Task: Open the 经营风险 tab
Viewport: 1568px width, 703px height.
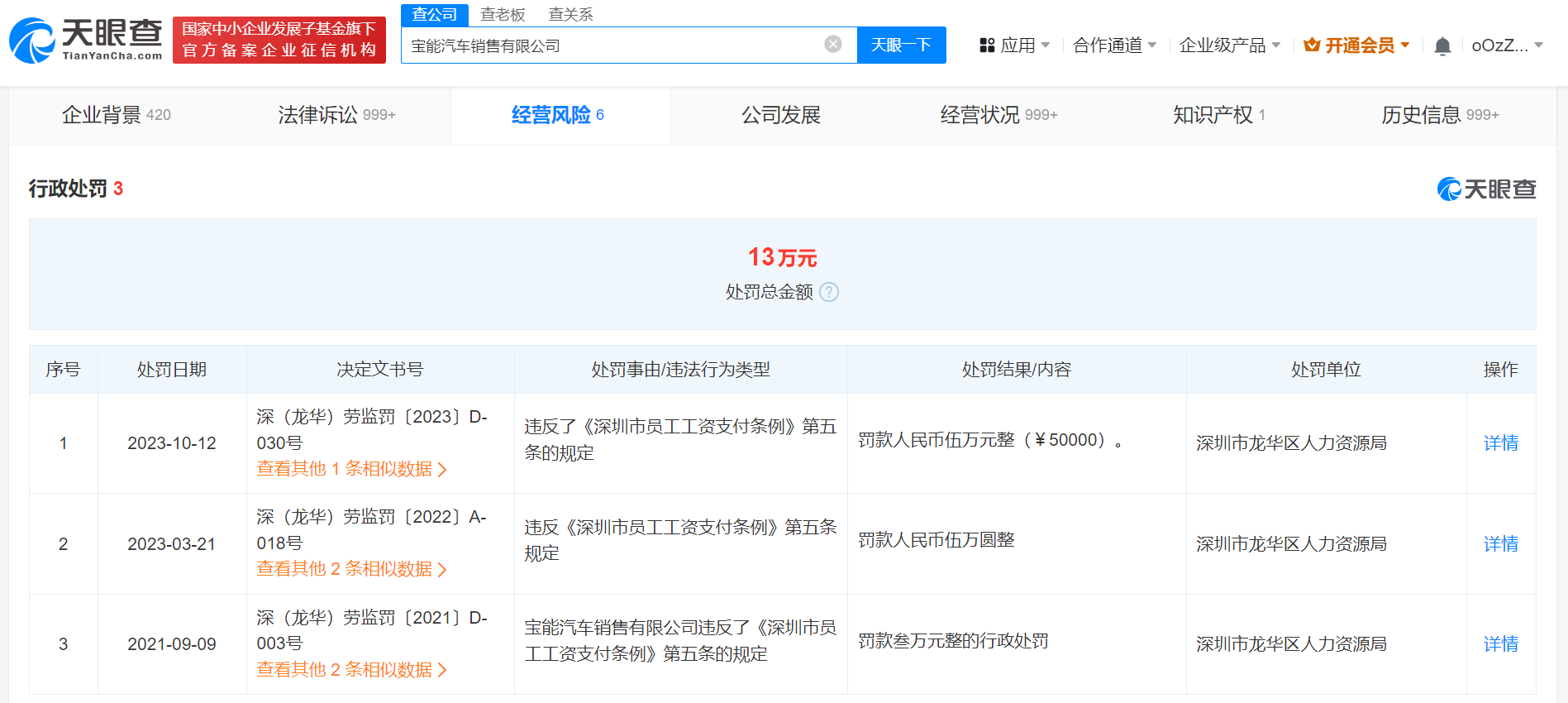Action: click(558, 115)
